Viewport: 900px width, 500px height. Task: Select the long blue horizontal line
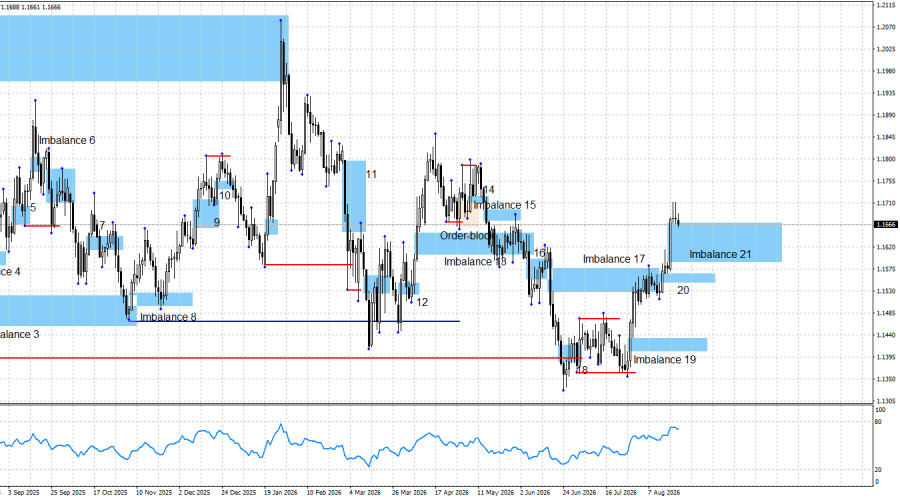pyautogui.click(x=294, y=321)
